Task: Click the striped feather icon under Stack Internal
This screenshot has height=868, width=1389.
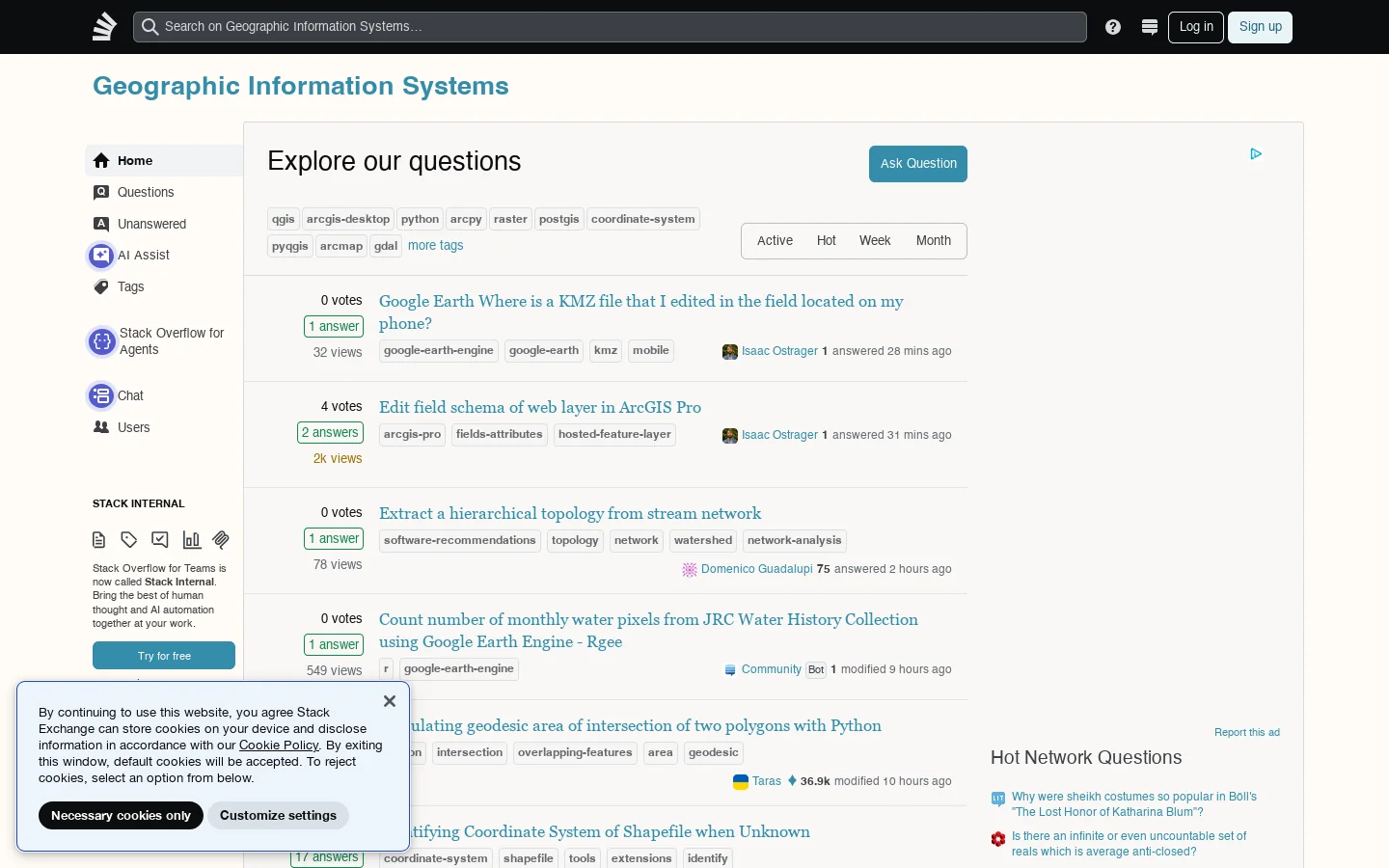Action: [221, 540]
